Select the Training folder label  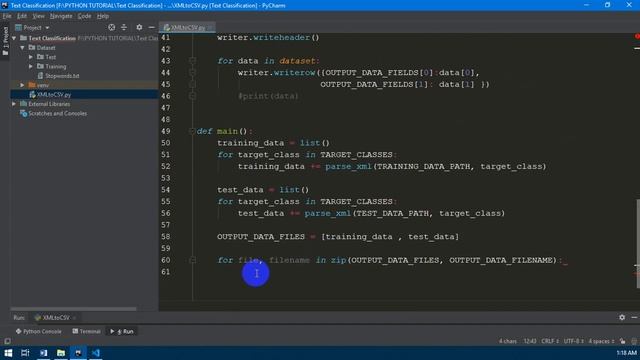click(x=56, y=67)
